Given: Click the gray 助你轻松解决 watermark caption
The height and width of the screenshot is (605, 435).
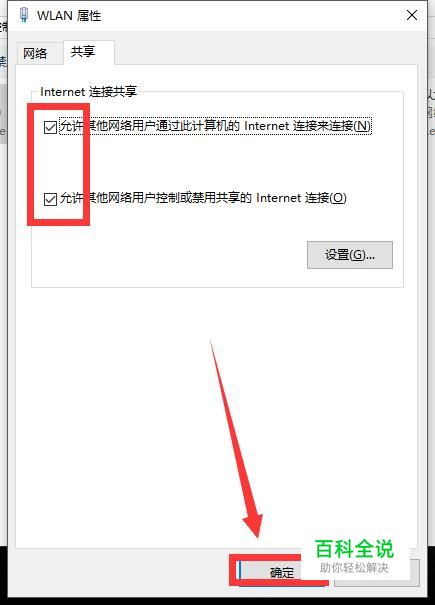Looking at the screenshot, I should click(354, 568).
